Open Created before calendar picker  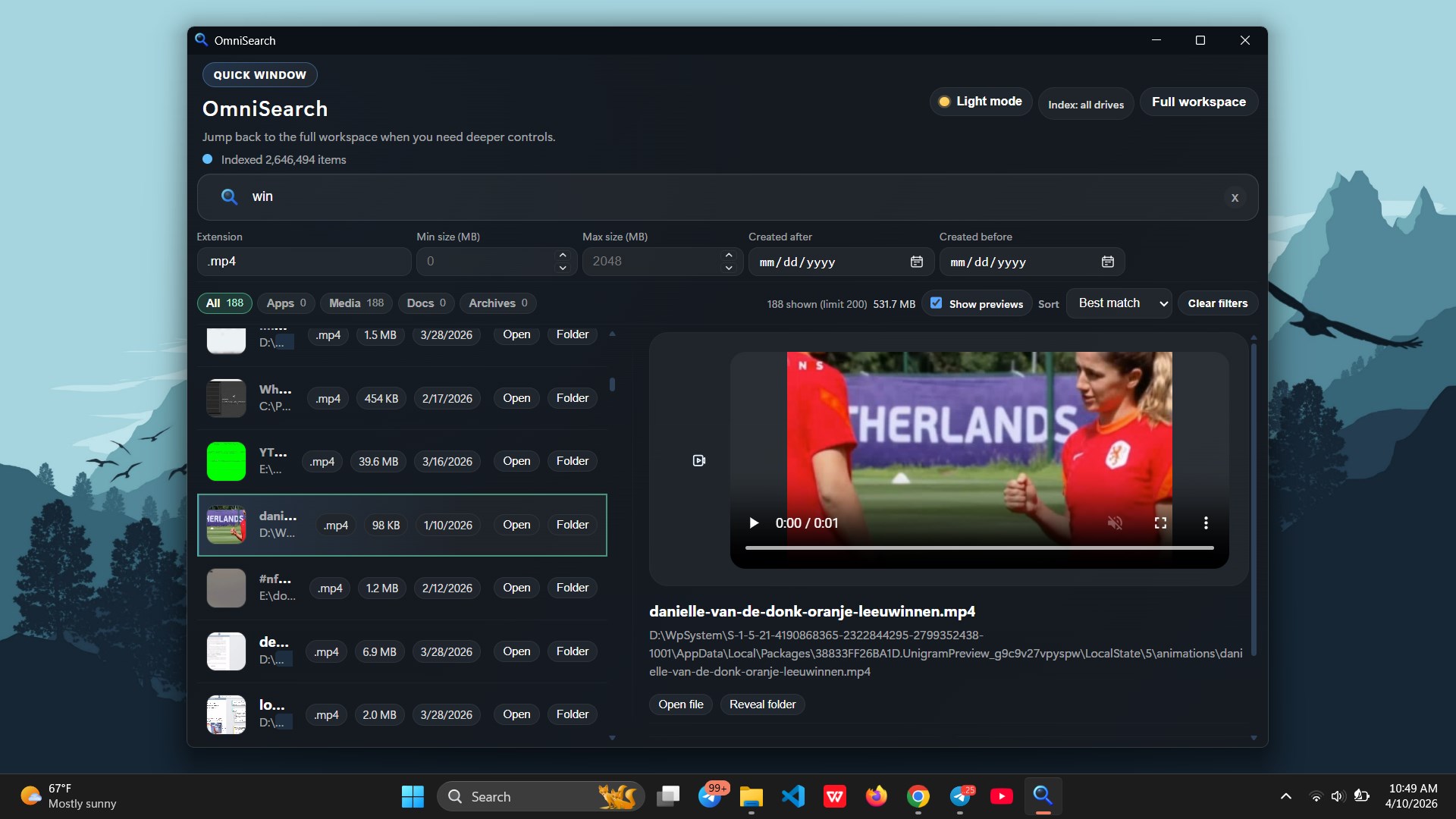click(1108, 262)
